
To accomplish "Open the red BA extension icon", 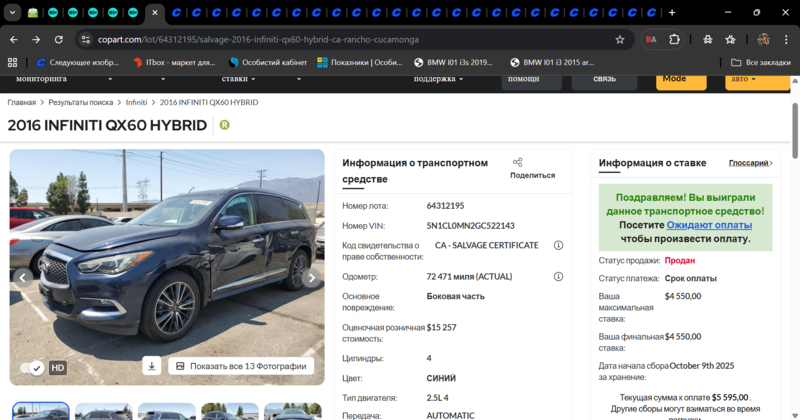I will pyautogui.click(x=651, y=39).
